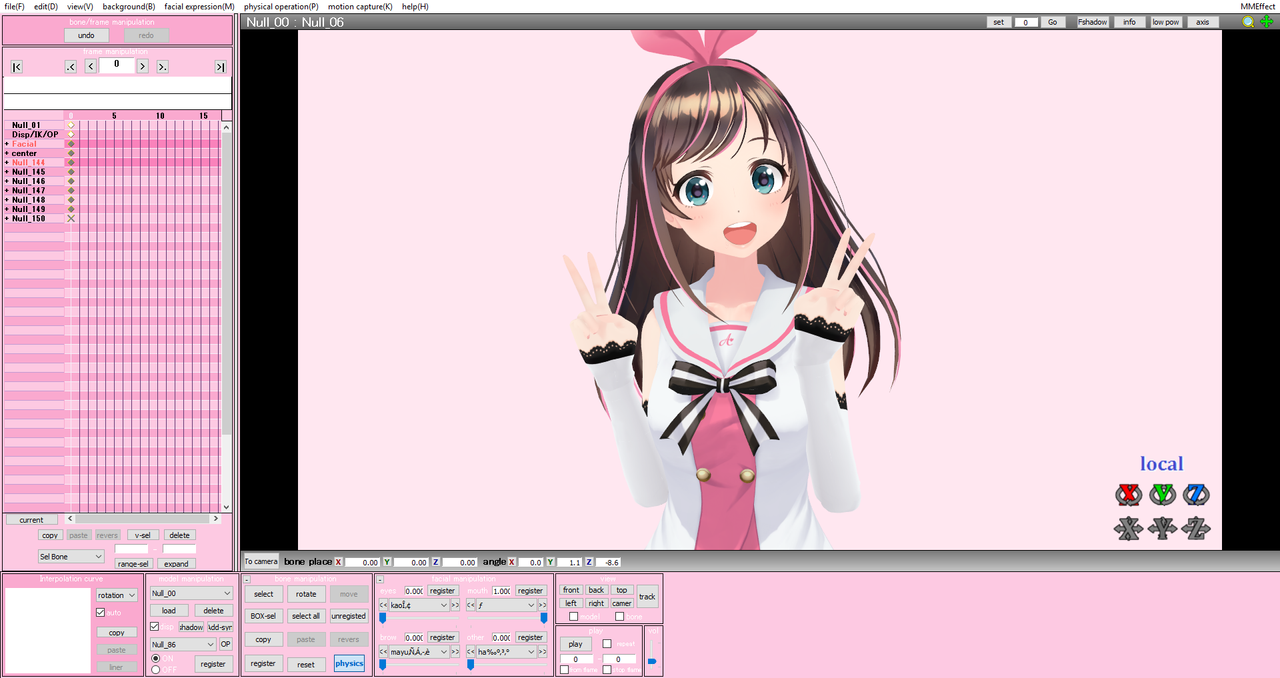
Task: Enable the view bone checkbox
Action: tap(620, 617)
